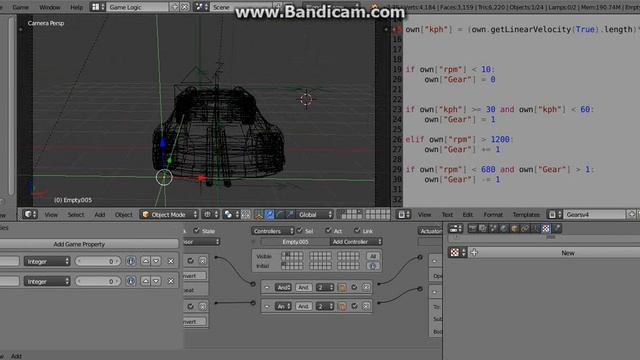Remove the second game property
640x360 pixels.
point(171,281)
